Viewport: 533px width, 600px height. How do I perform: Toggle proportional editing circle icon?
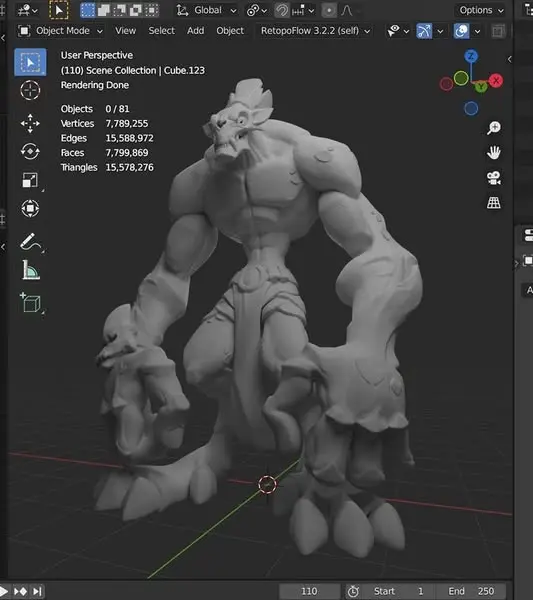coord(329,10)
